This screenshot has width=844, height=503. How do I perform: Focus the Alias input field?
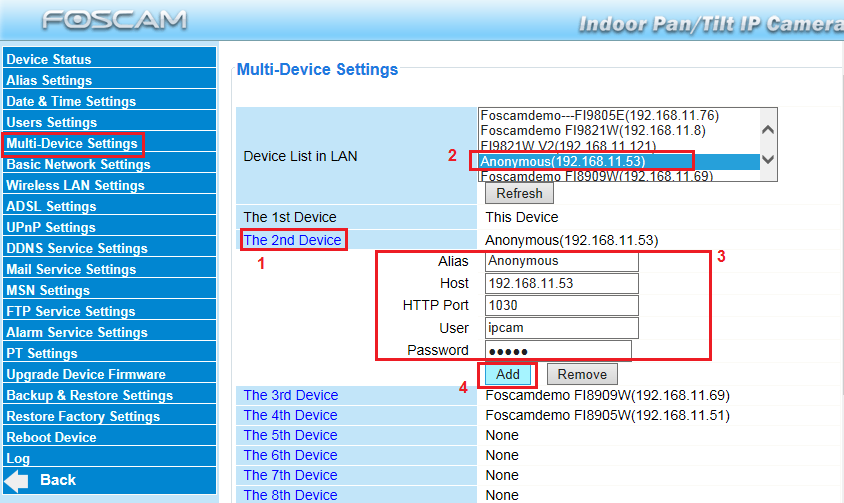tap(561, 261)
